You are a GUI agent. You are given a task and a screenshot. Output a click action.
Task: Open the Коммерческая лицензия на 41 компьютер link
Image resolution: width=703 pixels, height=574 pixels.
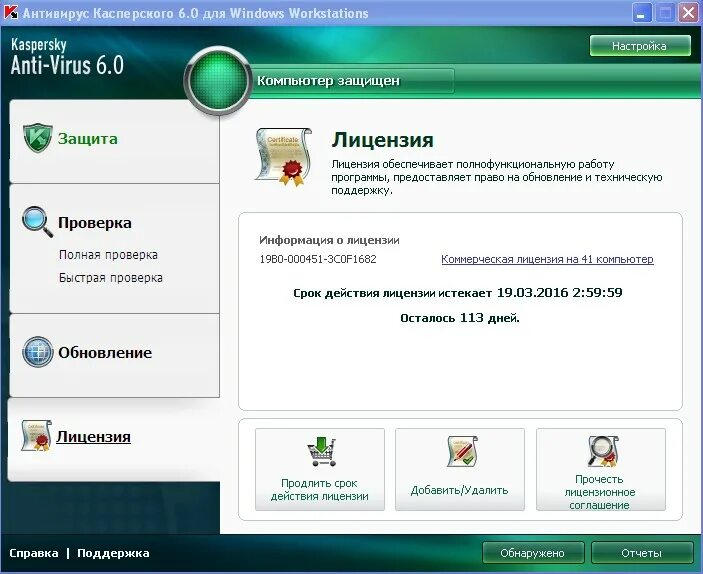coord(547,259)
